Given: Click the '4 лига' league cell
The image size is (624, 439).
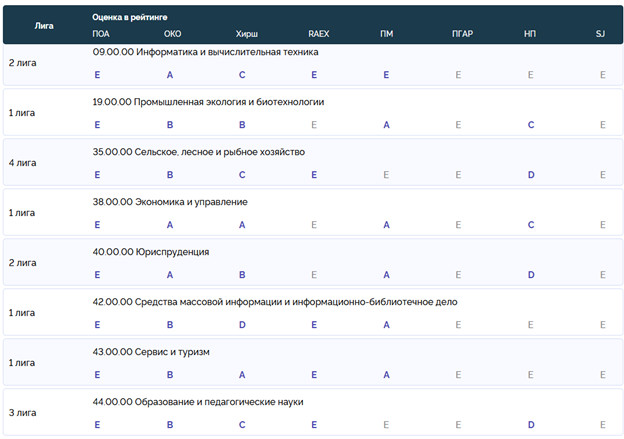Looking at the screenshot, I should 22,163.
